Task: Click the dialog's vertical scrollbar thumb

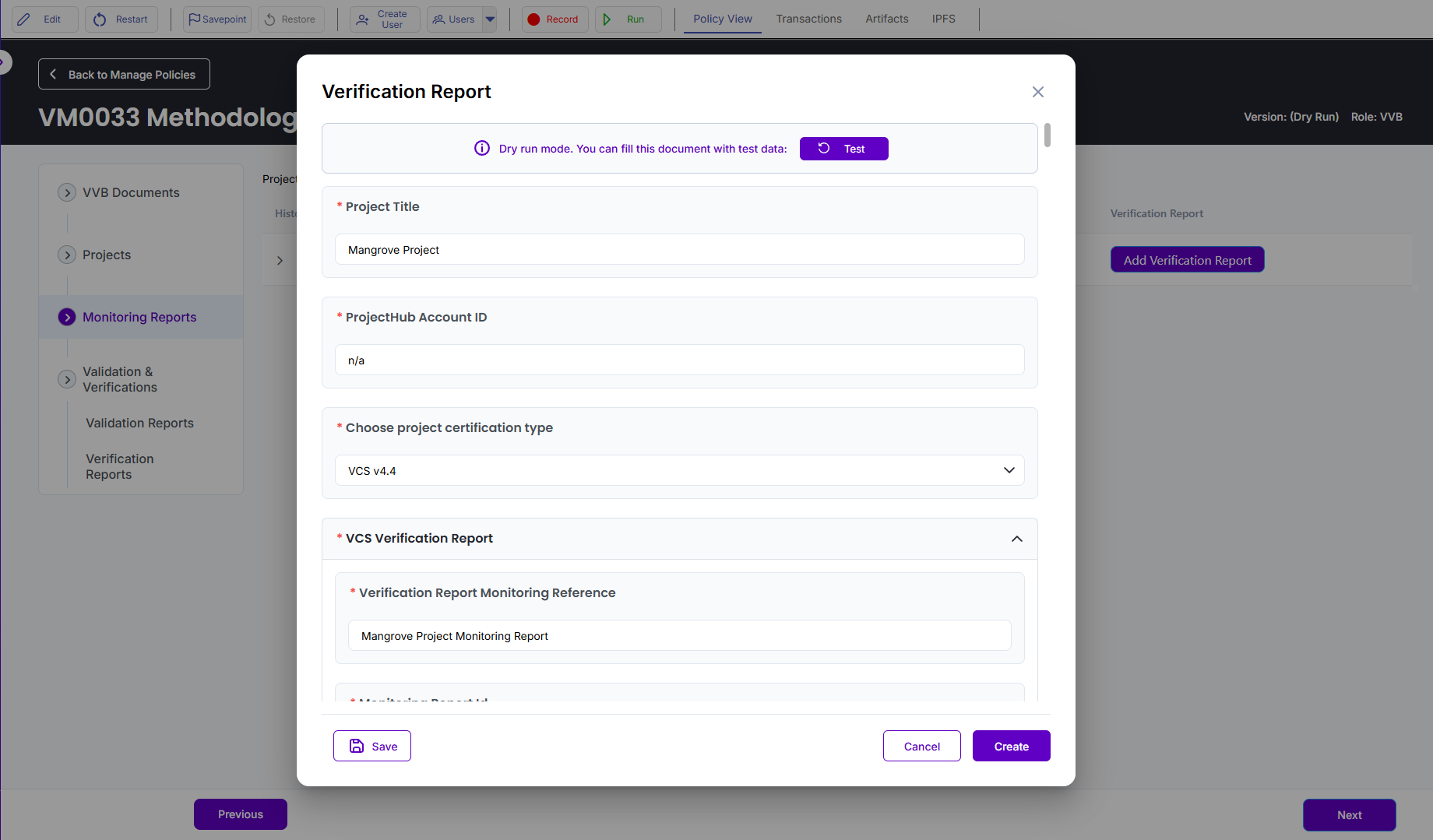Action: click(x=1047, y=135)
